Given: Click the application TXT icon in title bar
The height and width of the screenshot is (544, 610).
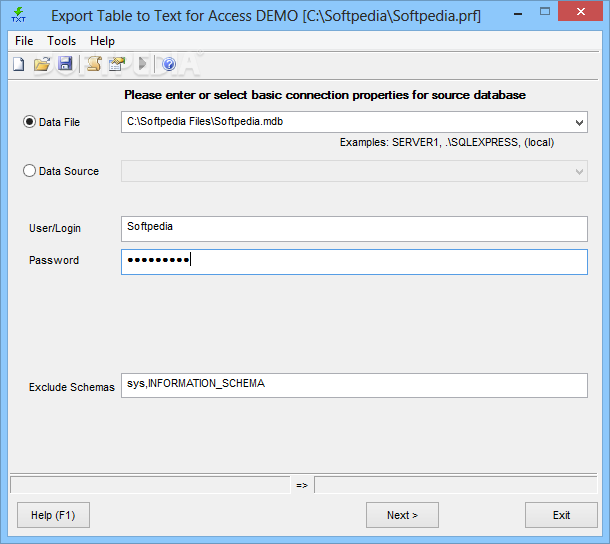Looking at the screenshot, I should click(18, 15).
